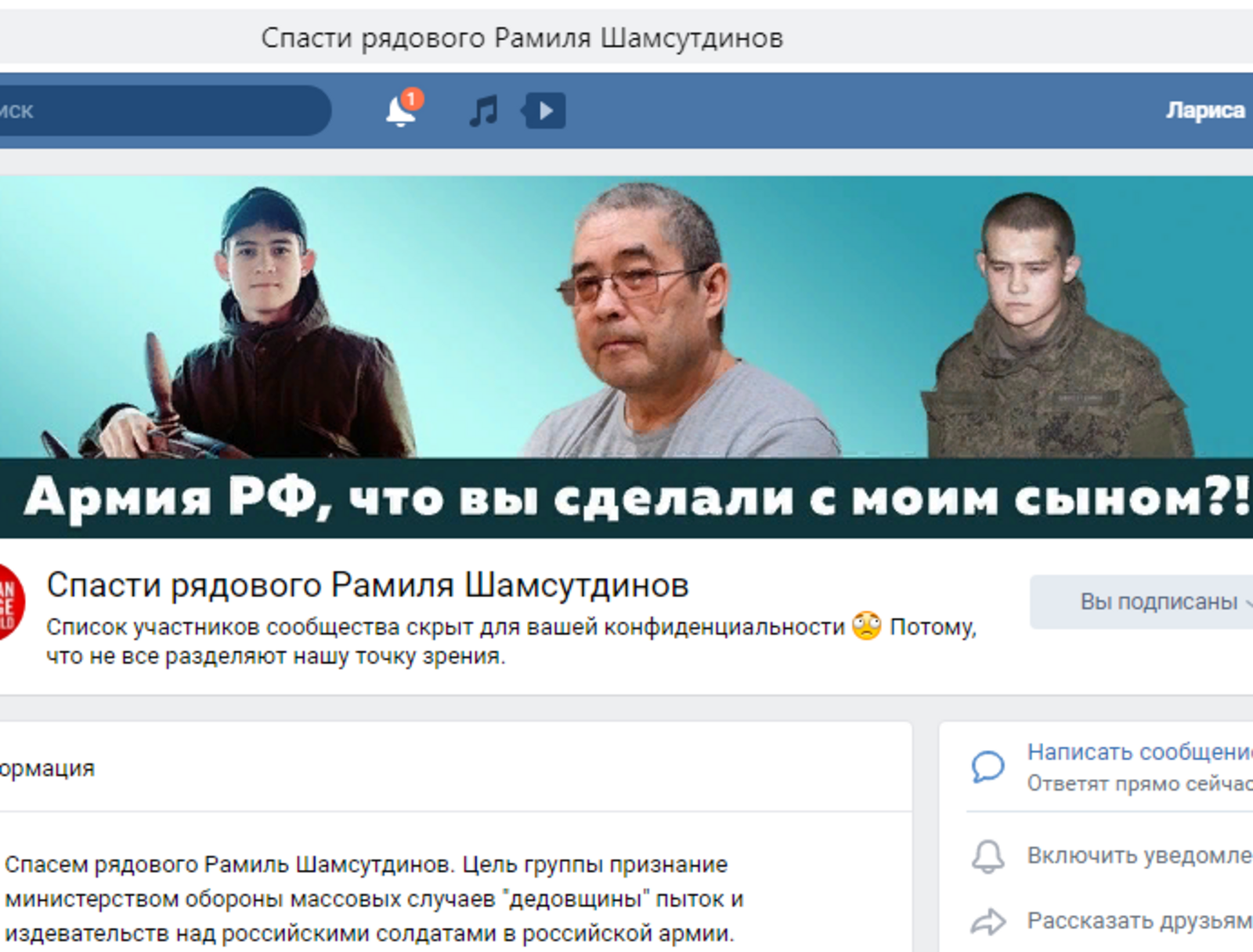Open the video play icon

click(x=543, y=110)
